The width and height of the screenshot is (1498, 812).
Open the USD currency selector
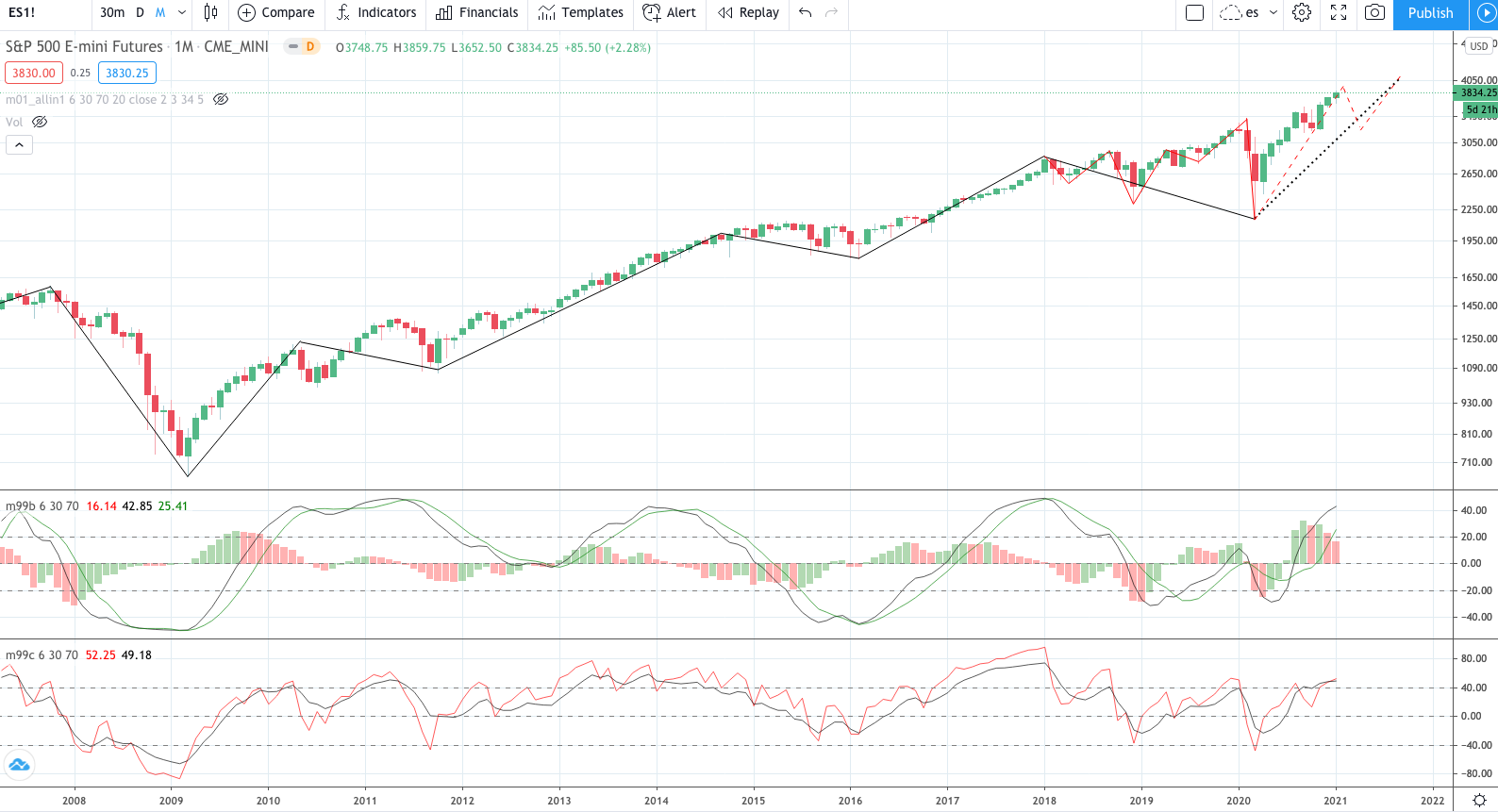coord(1478,45)
